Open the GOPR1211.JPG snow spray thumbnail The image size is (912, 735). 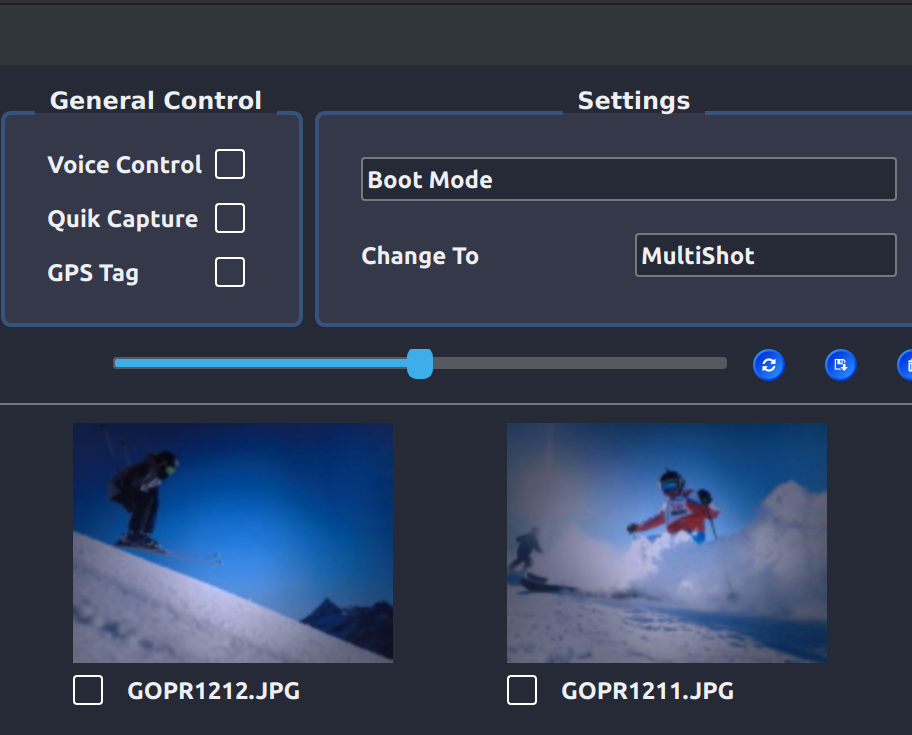pyautogui.click(x=667, y=543)
